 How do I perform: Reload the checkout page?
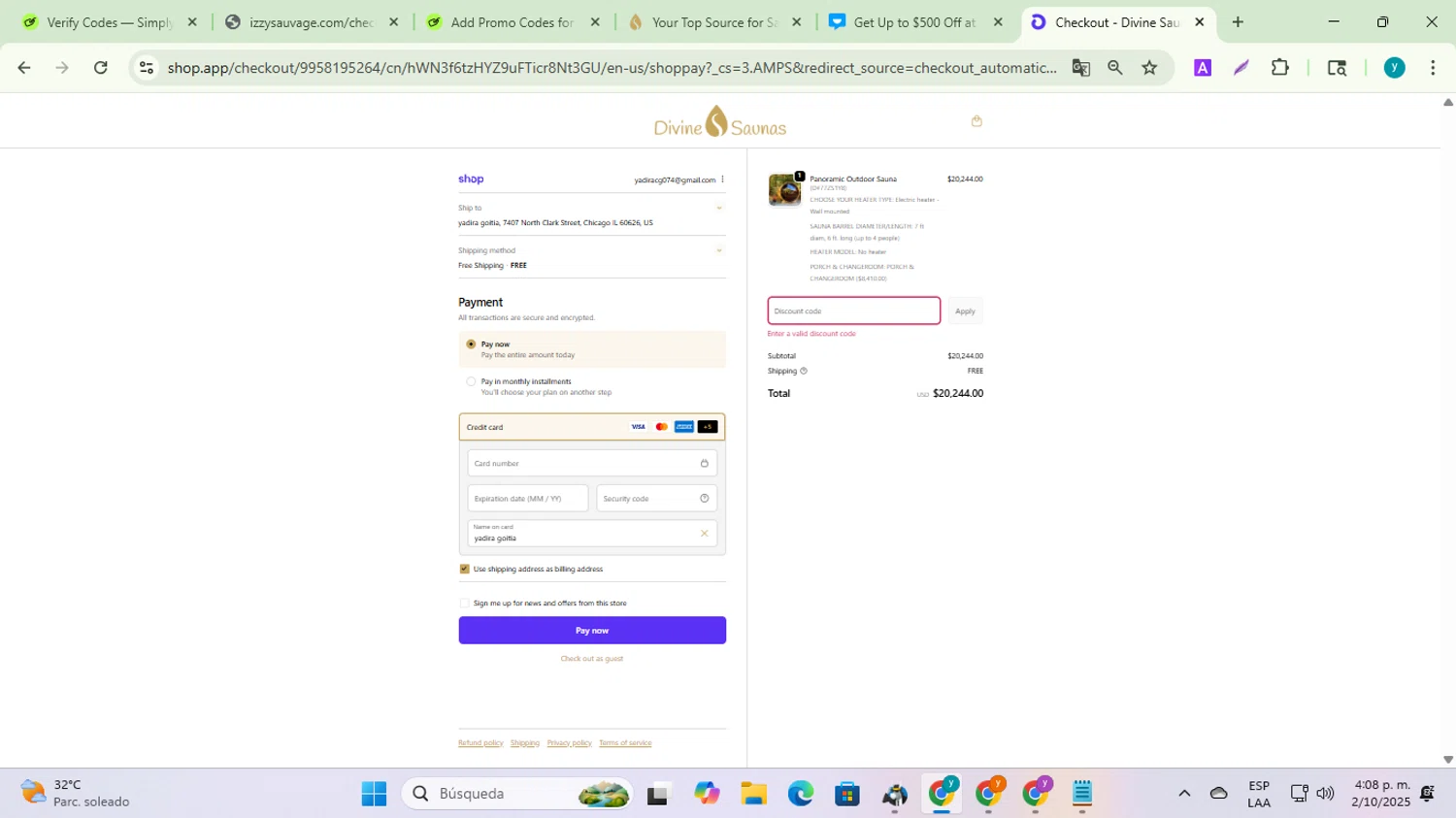tap(101, 68)
